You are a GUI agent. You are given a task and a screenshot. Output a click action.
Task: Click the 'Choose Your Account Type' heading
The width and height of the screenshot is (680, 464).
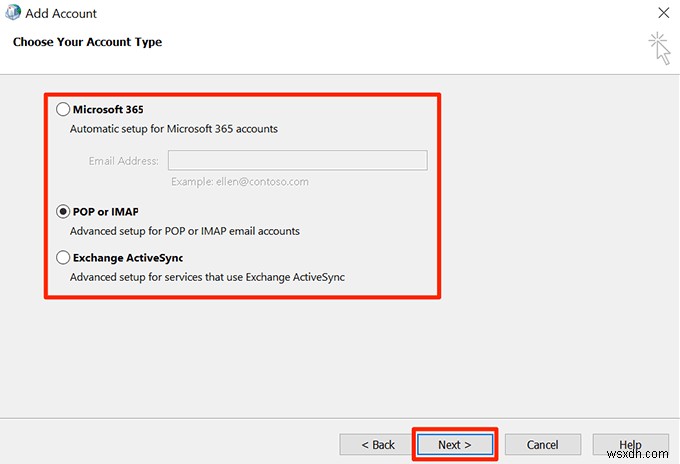[87, 42]
